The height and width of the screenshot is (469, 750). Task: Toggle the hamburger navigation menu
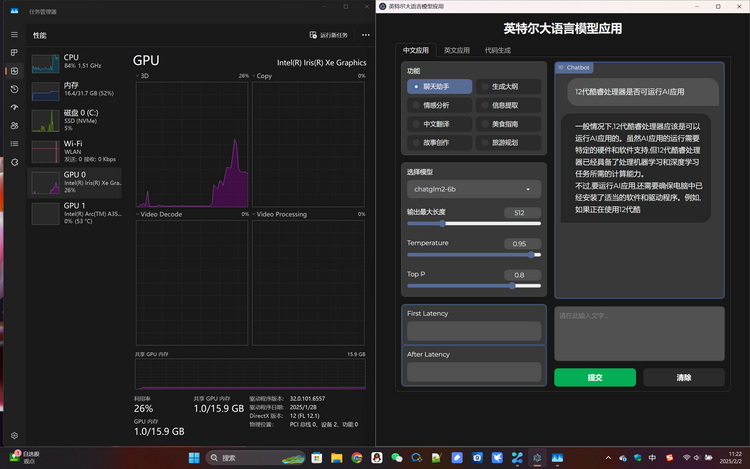tap(14, 34)
